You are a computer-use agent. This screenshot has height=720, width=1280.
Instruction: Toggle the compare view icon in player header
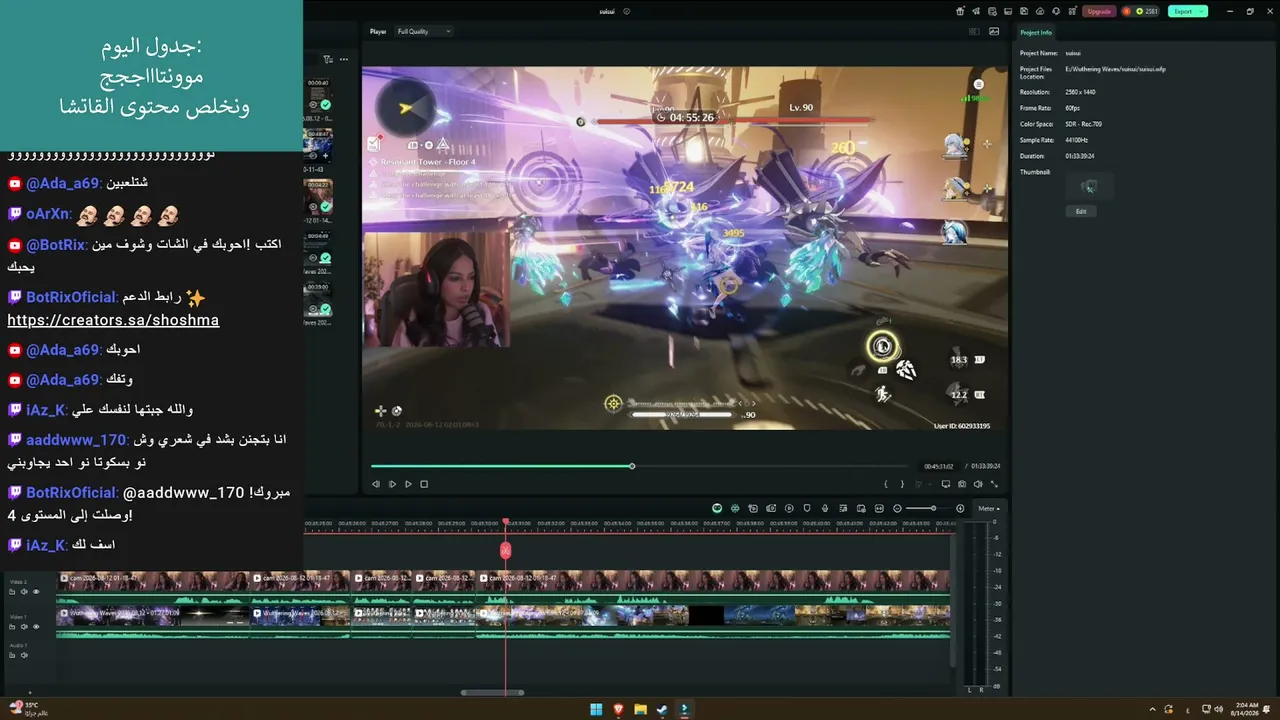pyautogui.click(x=974, y=31)
